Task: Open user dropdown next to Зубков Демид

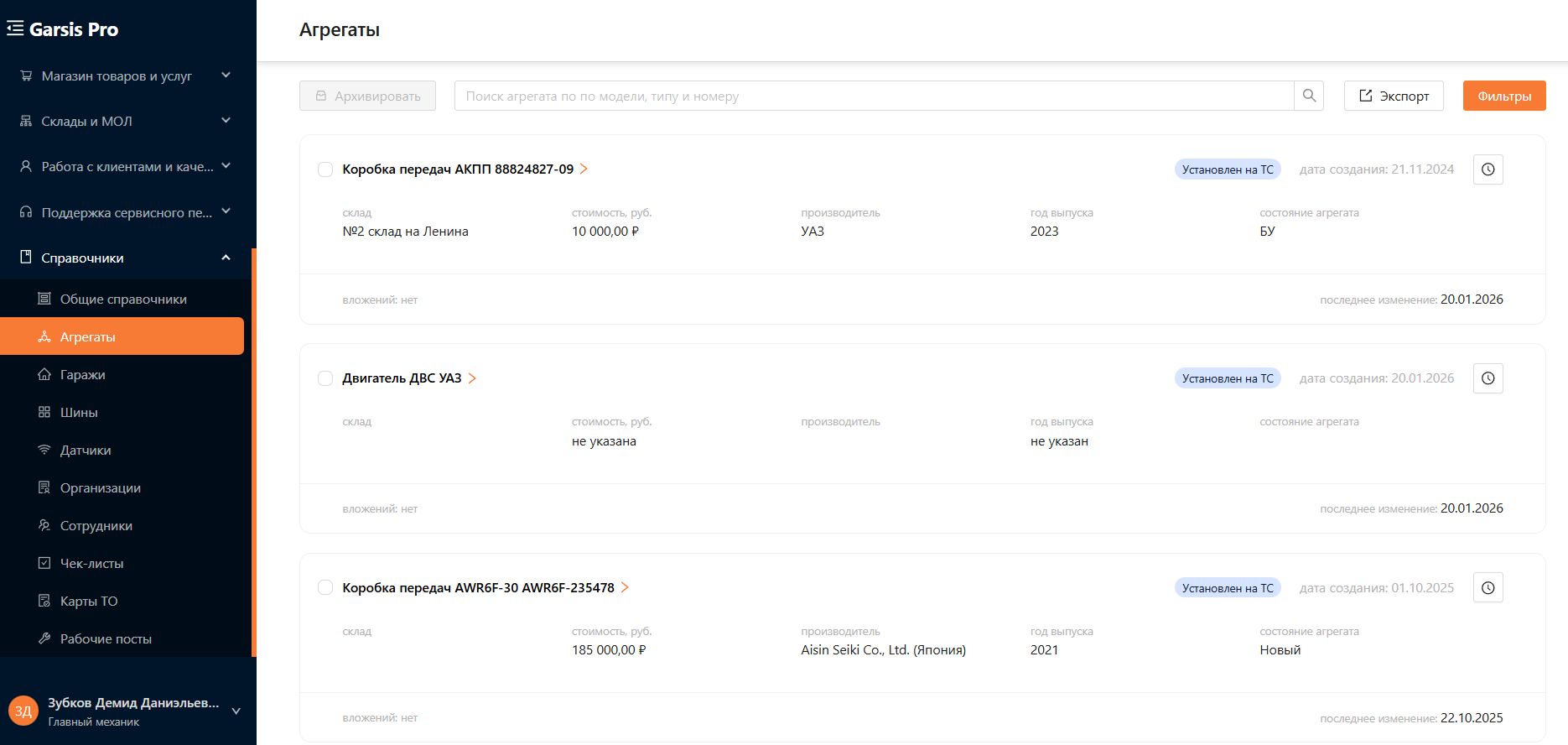Action: (236, 711)
